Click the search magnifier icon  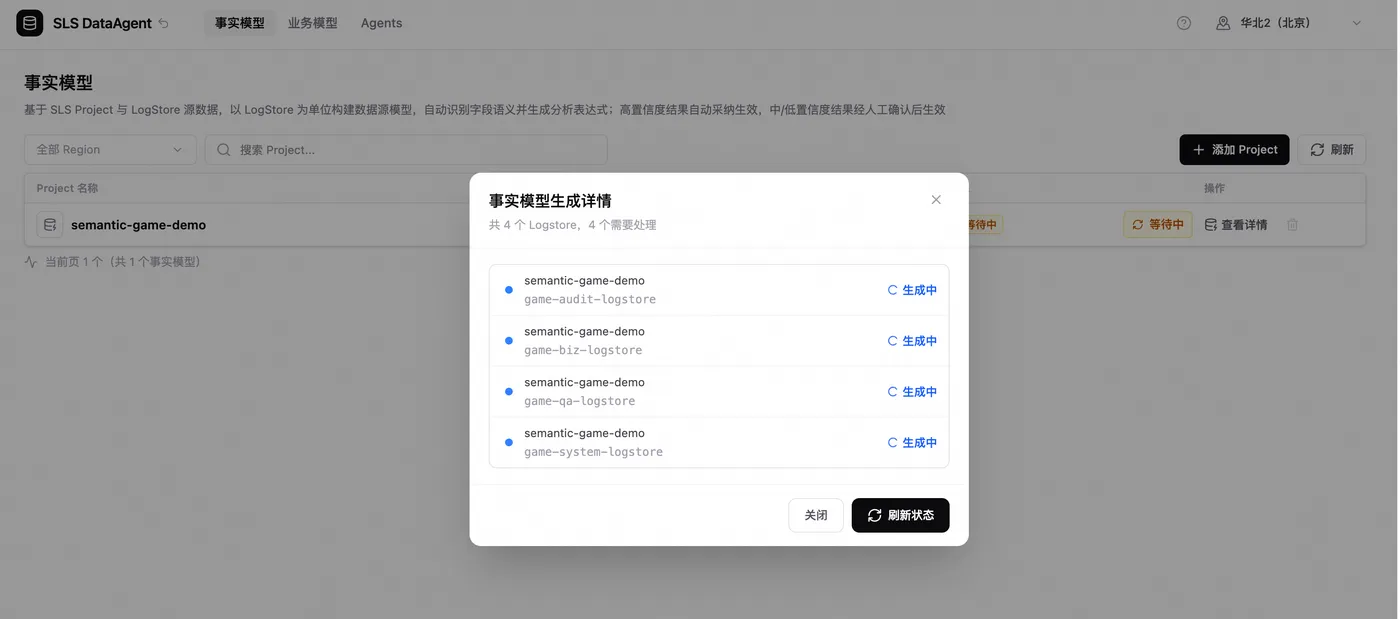224,150
